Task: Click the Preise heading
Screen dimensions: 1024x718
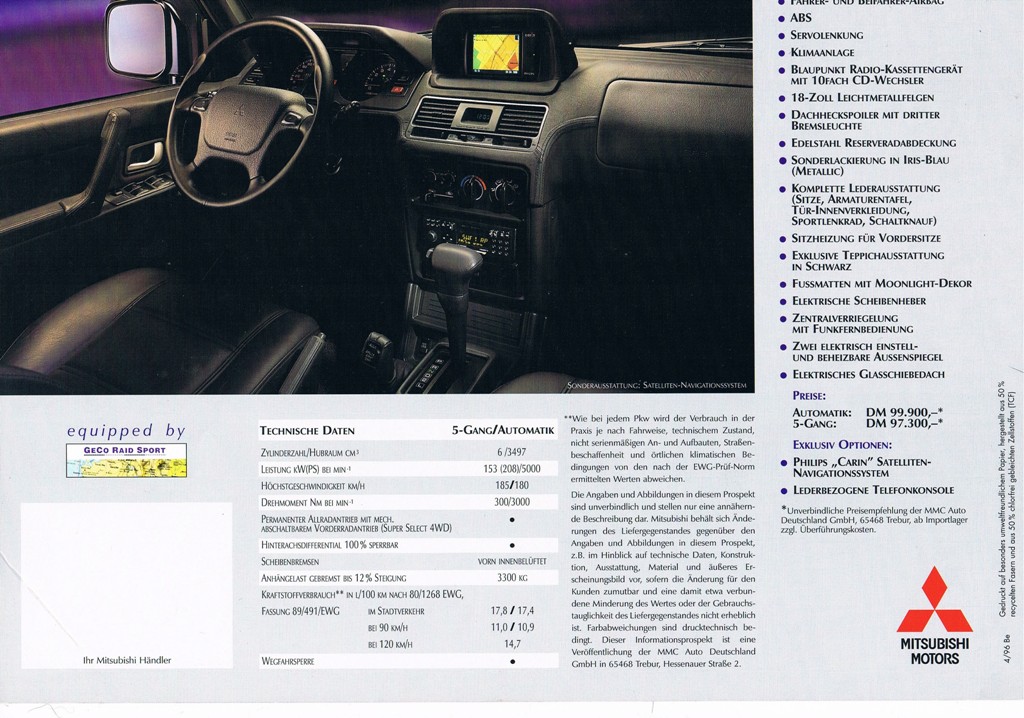Action: click(x=809, y=395)
